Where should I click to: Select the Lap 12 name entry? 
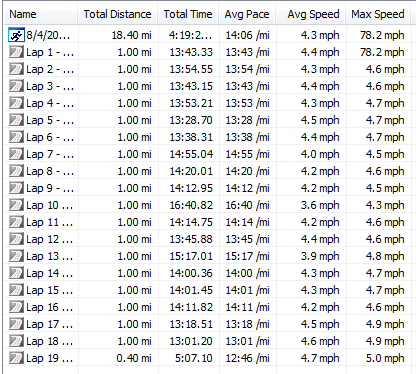click(49, 240)
